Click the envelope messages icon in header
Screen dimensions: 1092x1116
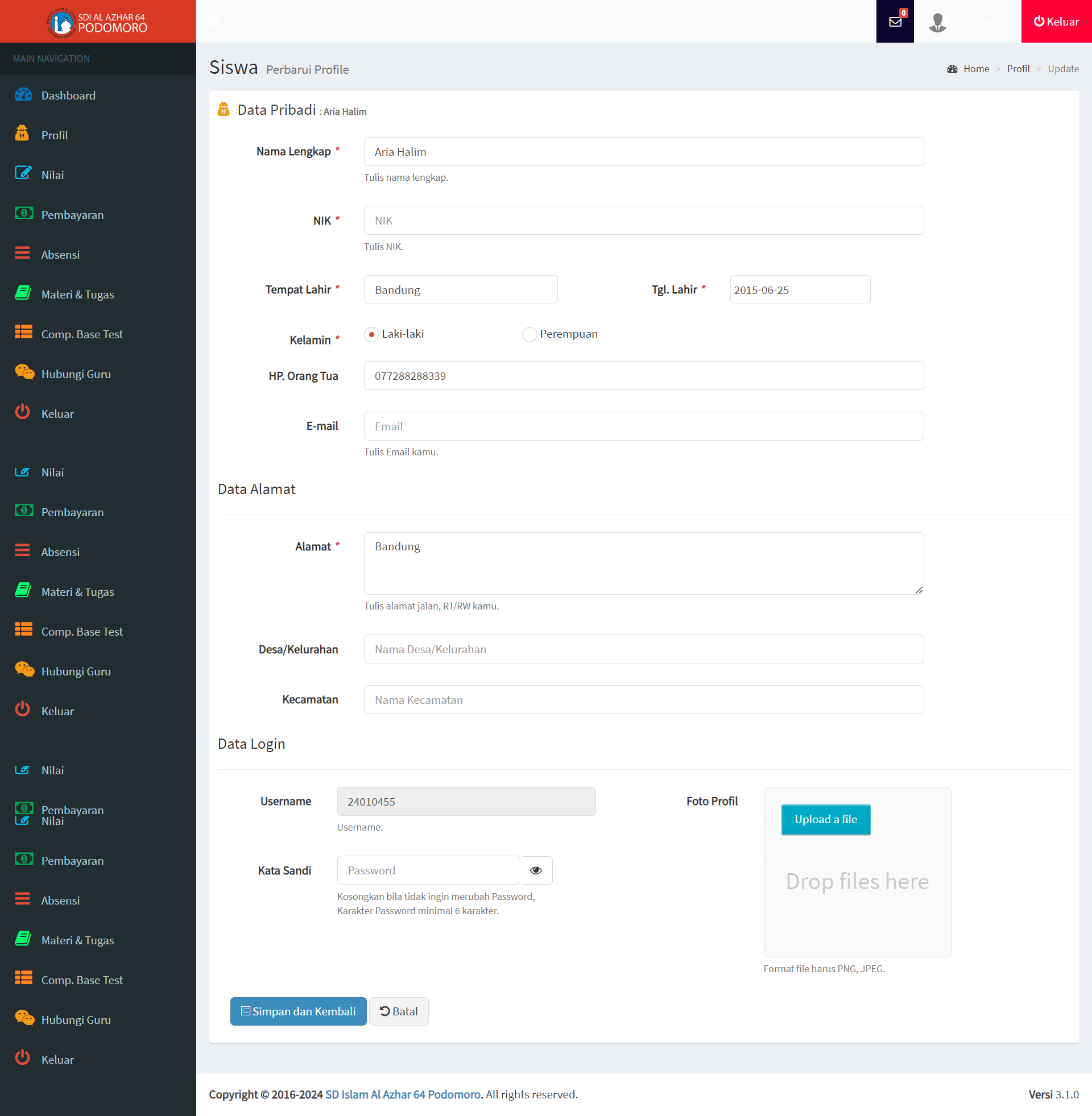point(895,22)
